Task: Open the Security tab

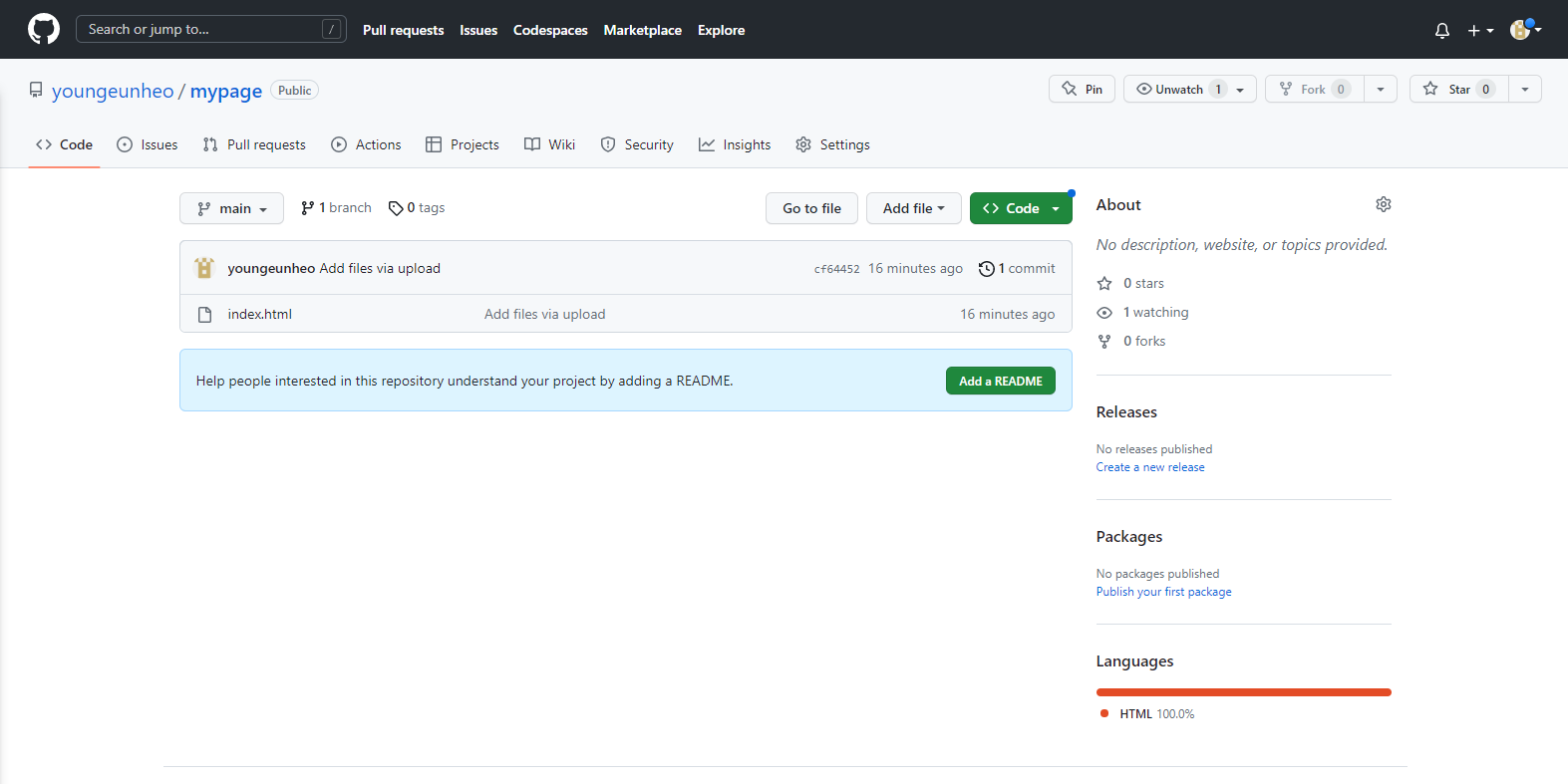Action: coord(637,144)
